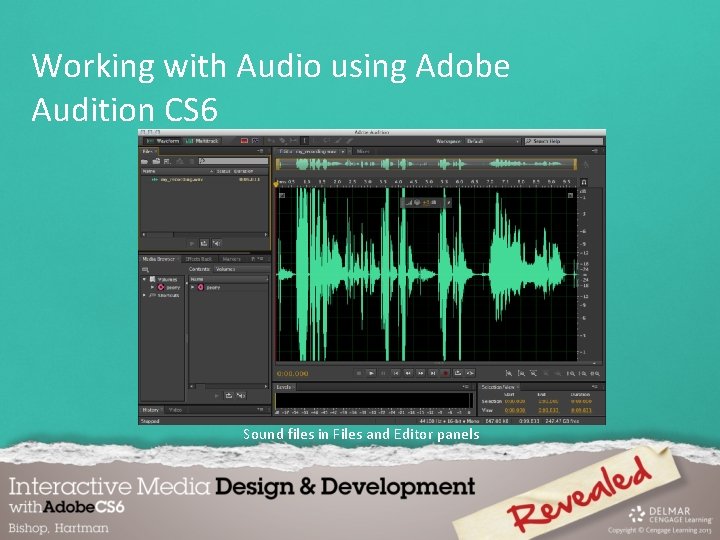Select the Files panel tab
Image resolution: width=720 pixels, height=540 pixels.
tap(148, 151)
